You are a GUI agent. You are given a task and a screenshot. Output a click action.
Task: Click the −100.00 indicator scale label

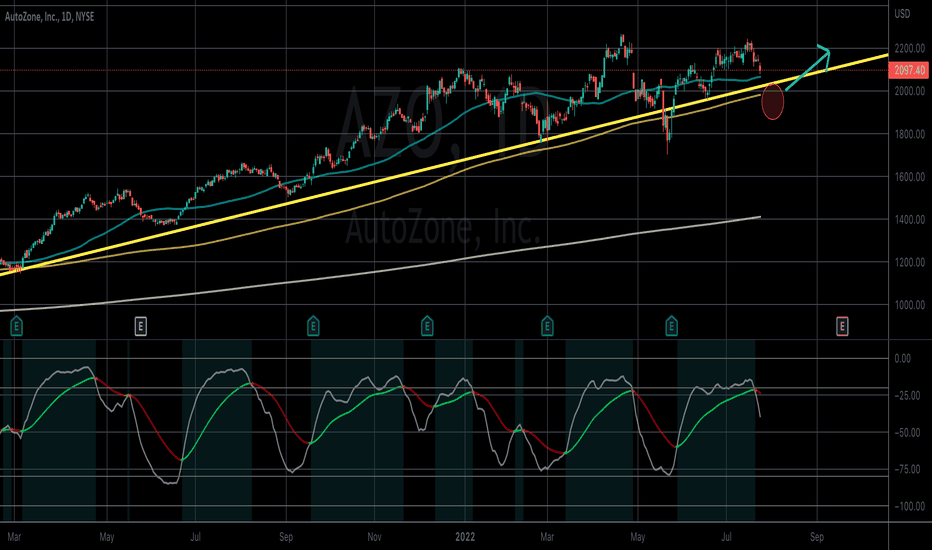point(909,507)
